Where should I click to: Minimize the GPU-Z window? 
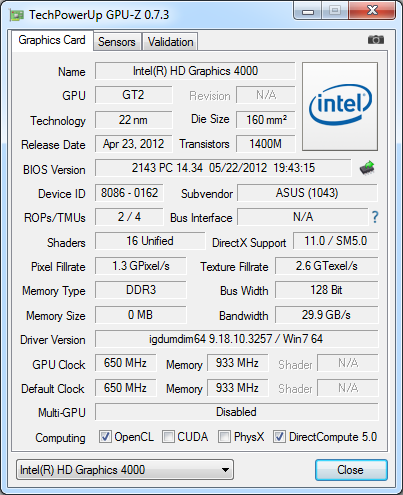pyautogui.click(x=308, y=11)
